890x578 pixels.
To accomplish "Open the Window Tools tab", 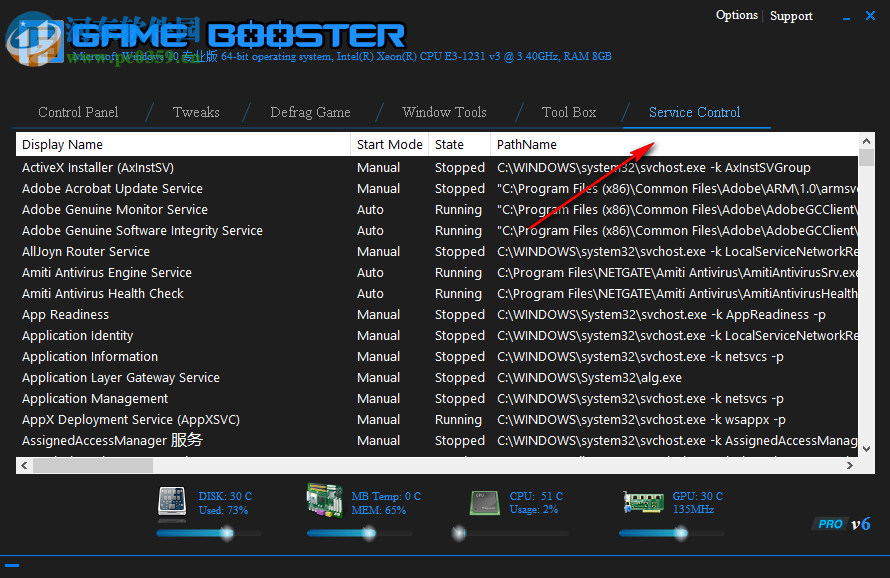I will pos(444,112).
